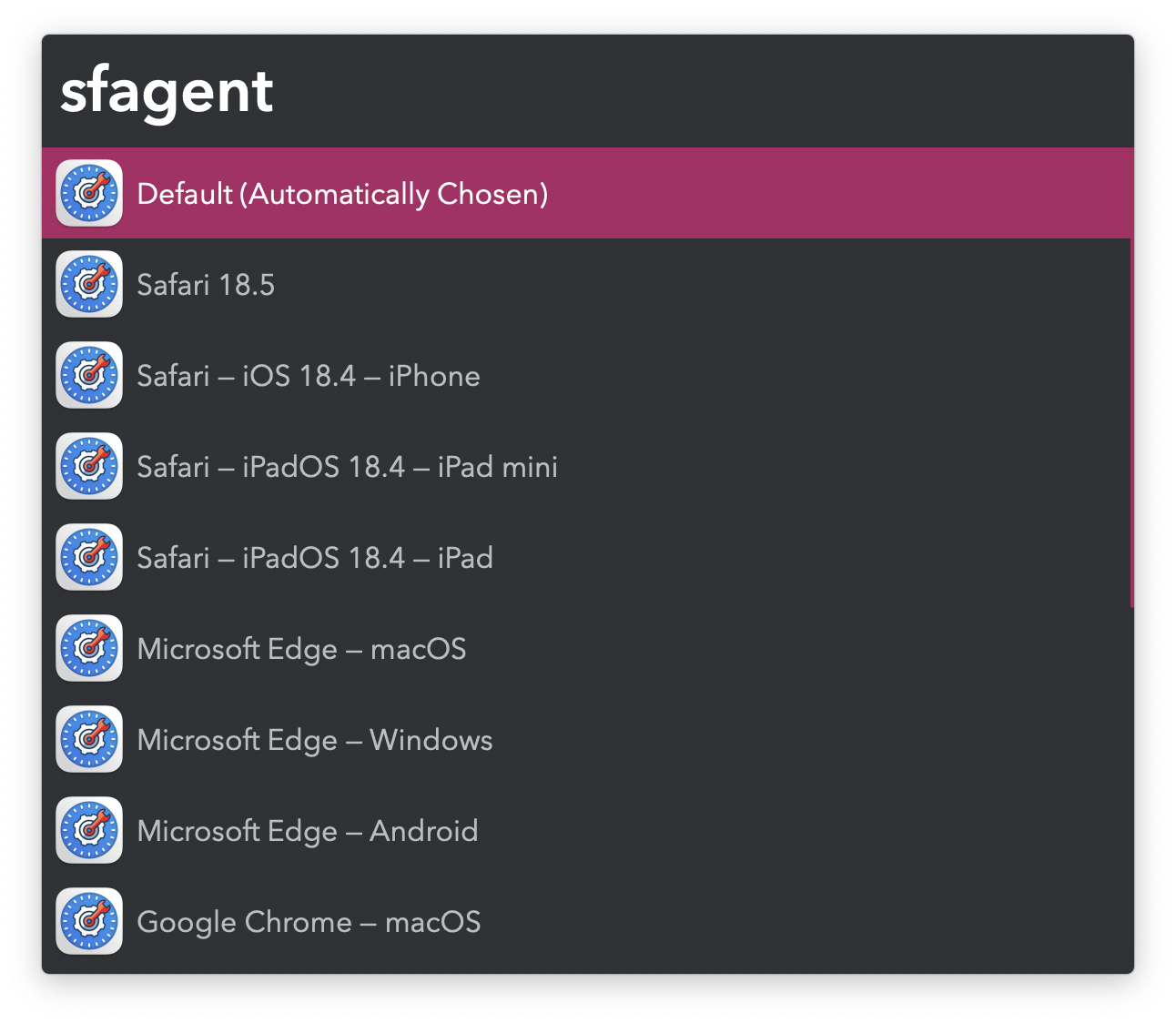Click icon beside Safari iOS 18.4 iPhone
This screenshot has width=1176, height=1023.
tap(89, 375)
